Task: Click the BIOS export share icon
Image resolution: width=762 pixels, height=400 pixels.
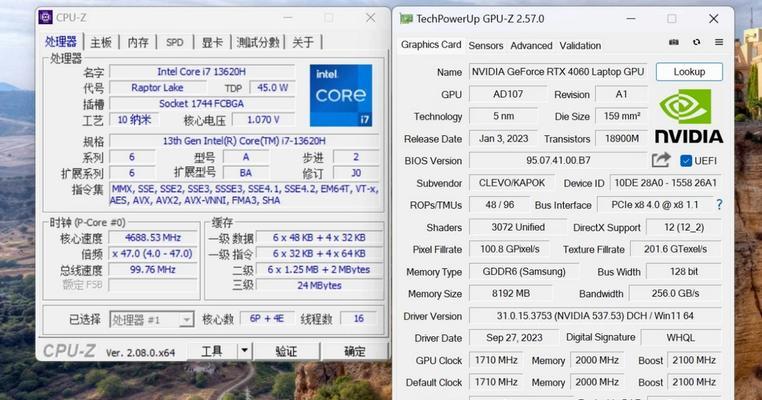Action: click(x=661, y=160)
